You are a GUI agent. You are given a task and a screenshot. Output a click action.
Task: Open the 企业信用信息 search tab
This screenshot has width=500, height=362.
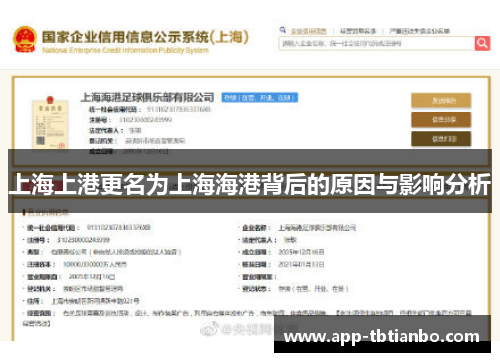click(308, 31)
